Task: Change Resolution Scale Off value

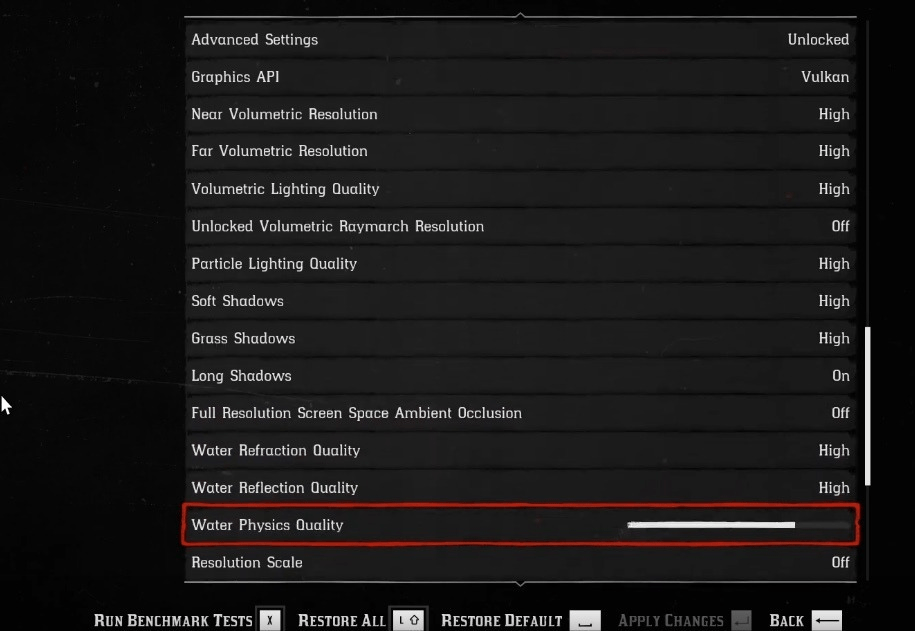Action: (840, 563)
